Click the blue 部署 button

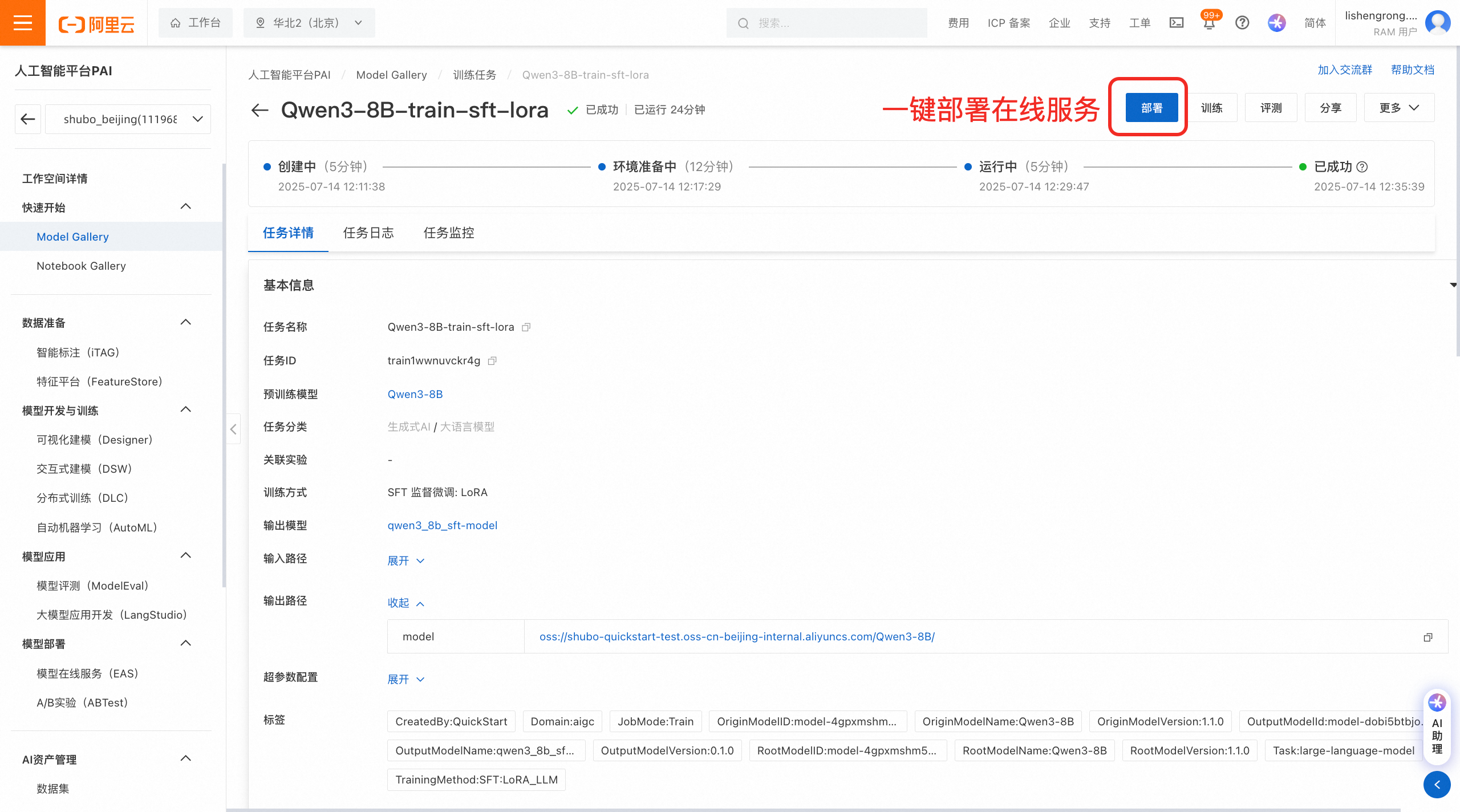1151,108
